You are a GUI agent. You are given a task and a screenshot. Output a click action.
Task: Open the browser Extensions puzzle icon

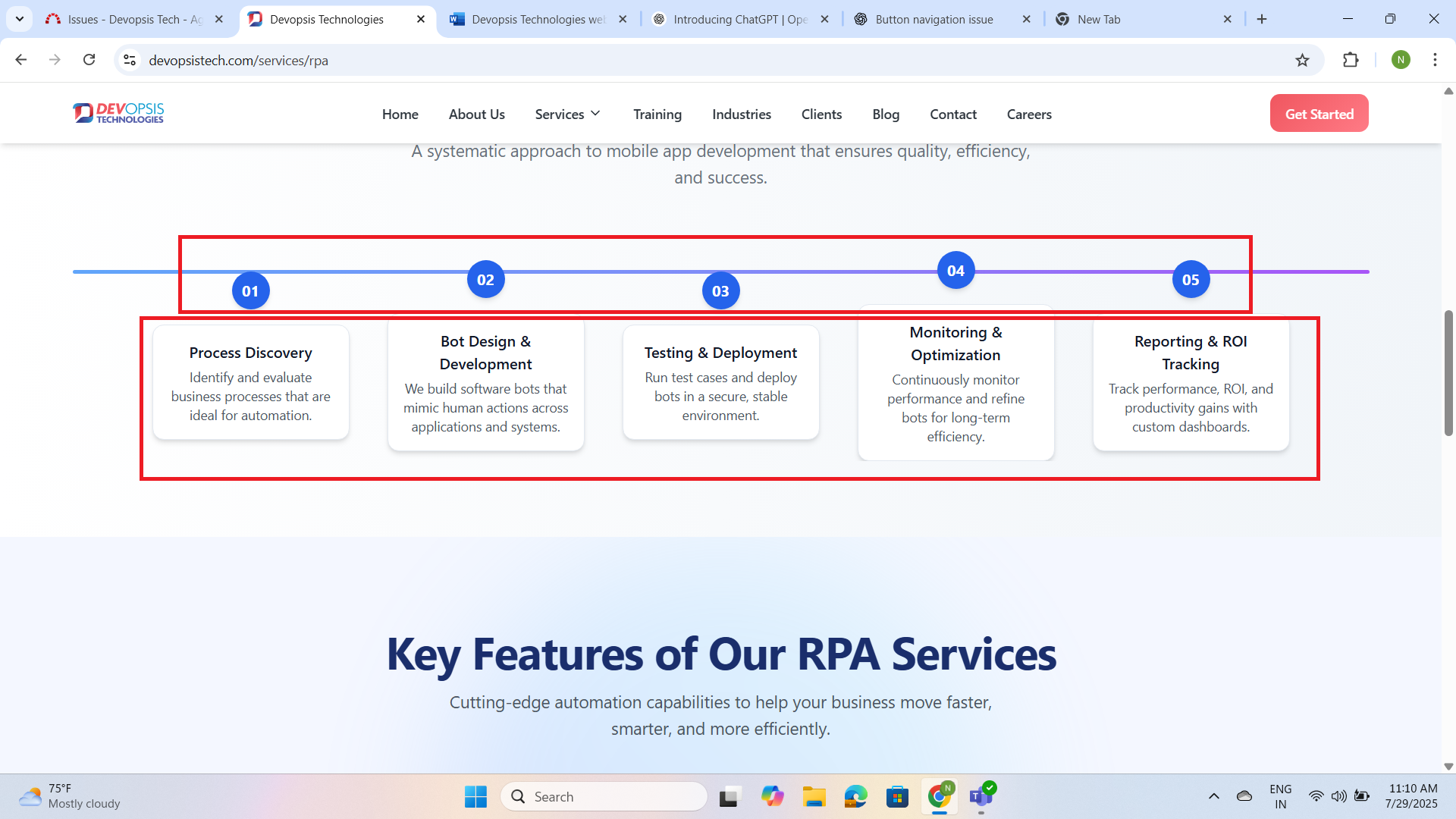pyautogui.click(x=1351, y=60)
